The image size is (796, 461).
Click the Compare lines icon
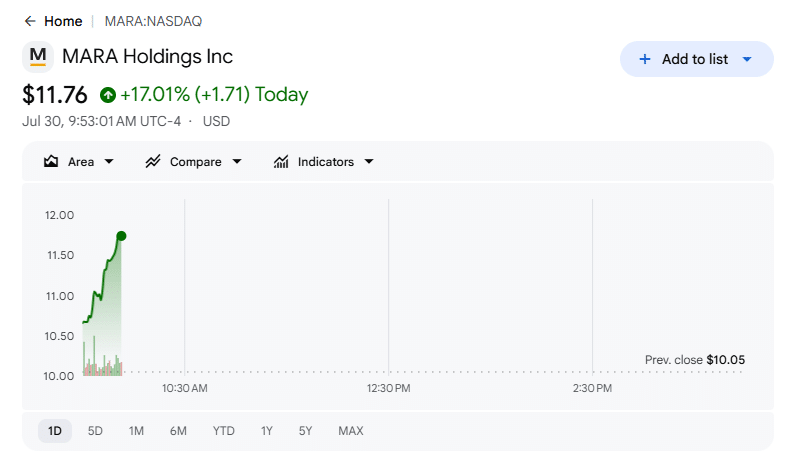(153, 161)
